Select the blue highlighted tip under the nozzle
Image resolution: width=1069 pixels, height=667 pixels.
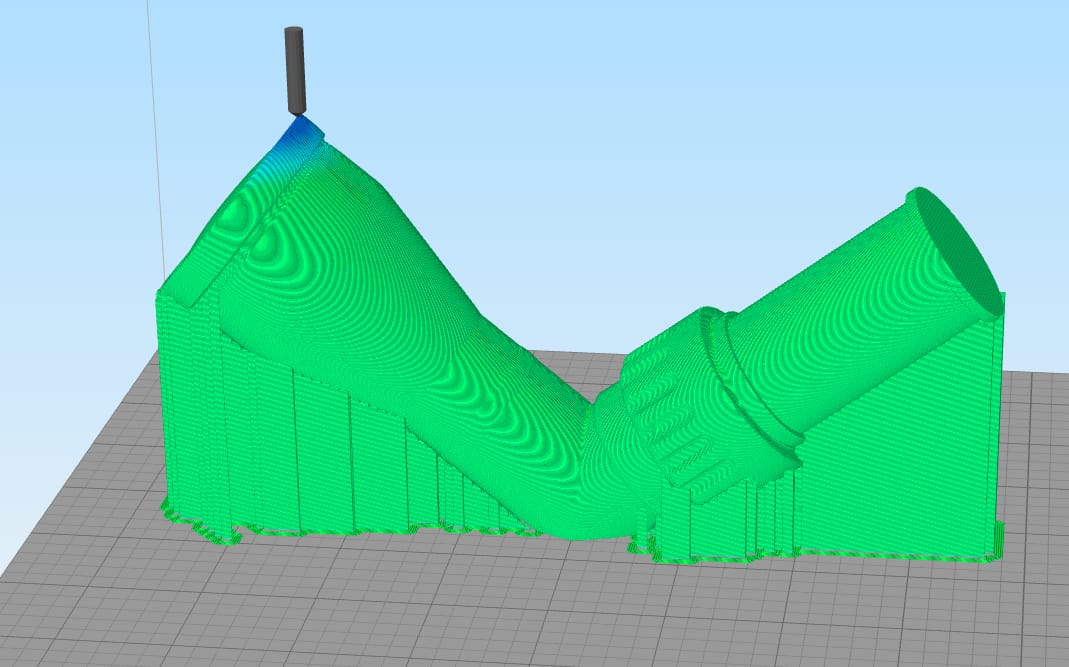coord(299,134)
